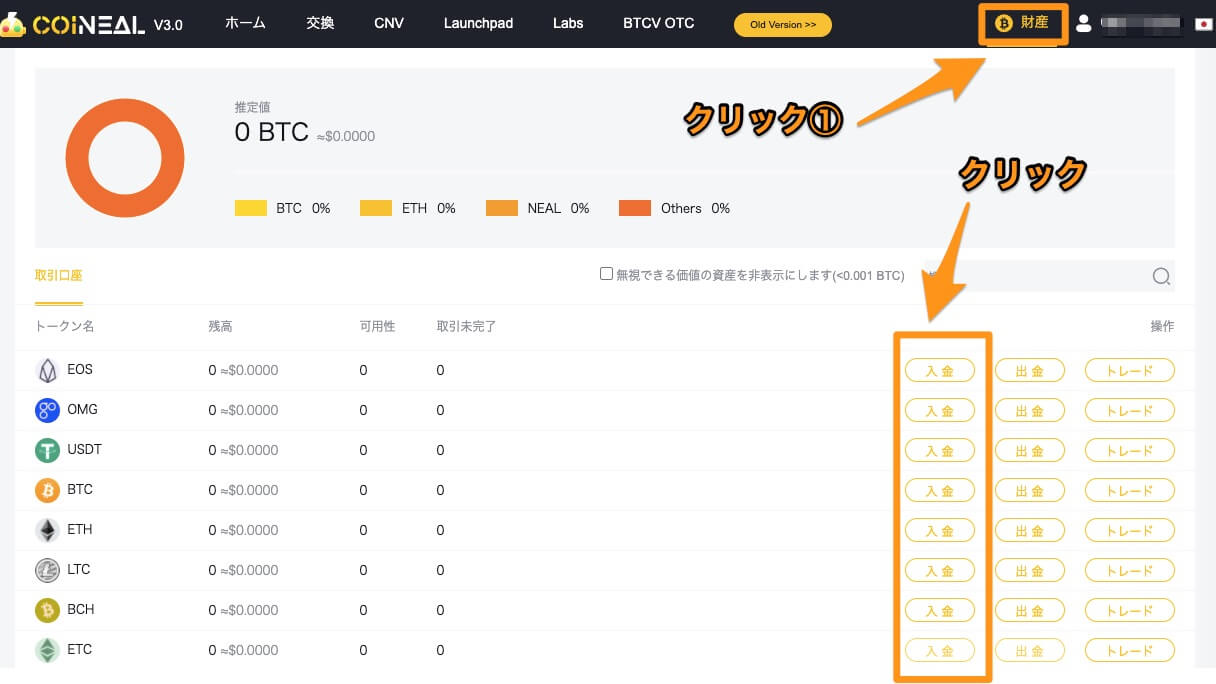
Task: Open the ホーム menu item
Action: click(x=245, y=23)
